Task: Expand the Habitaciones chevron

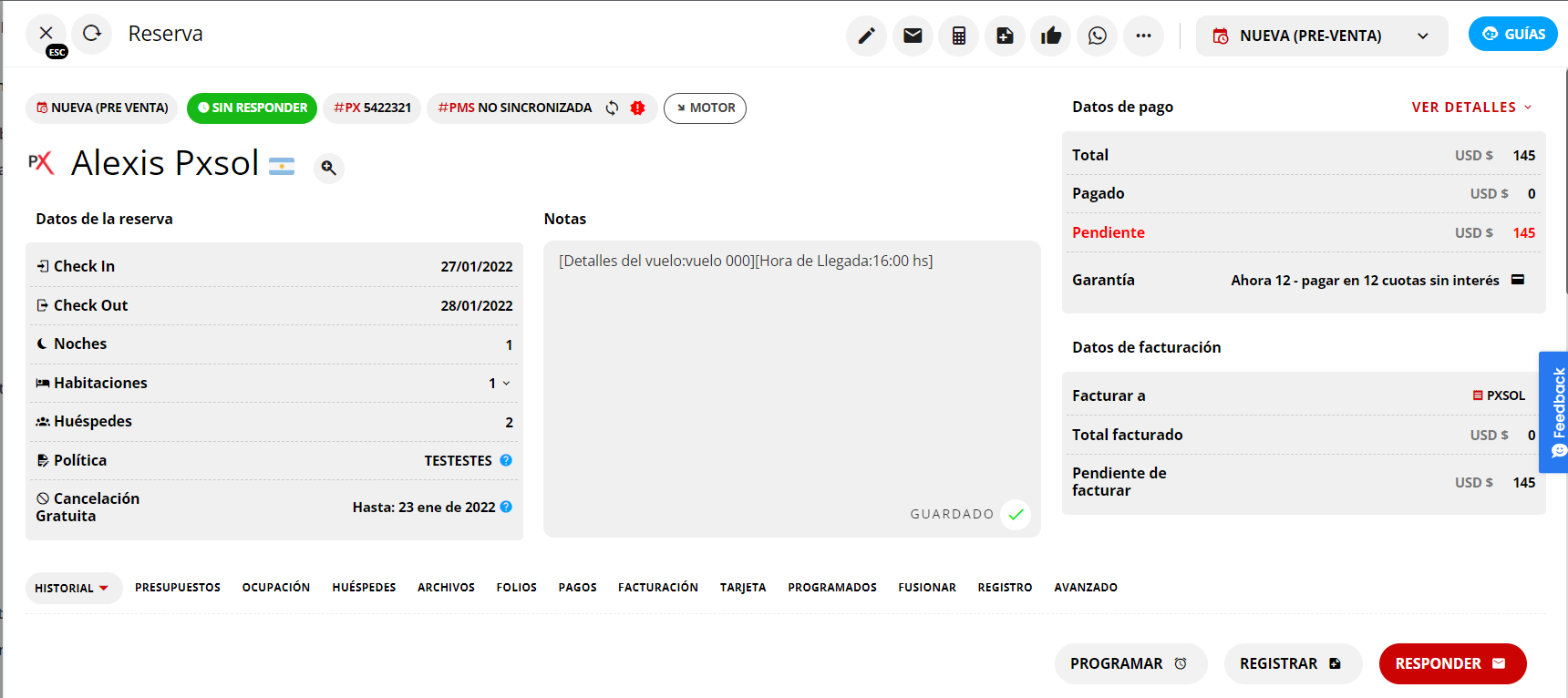Action: point(506,383)
